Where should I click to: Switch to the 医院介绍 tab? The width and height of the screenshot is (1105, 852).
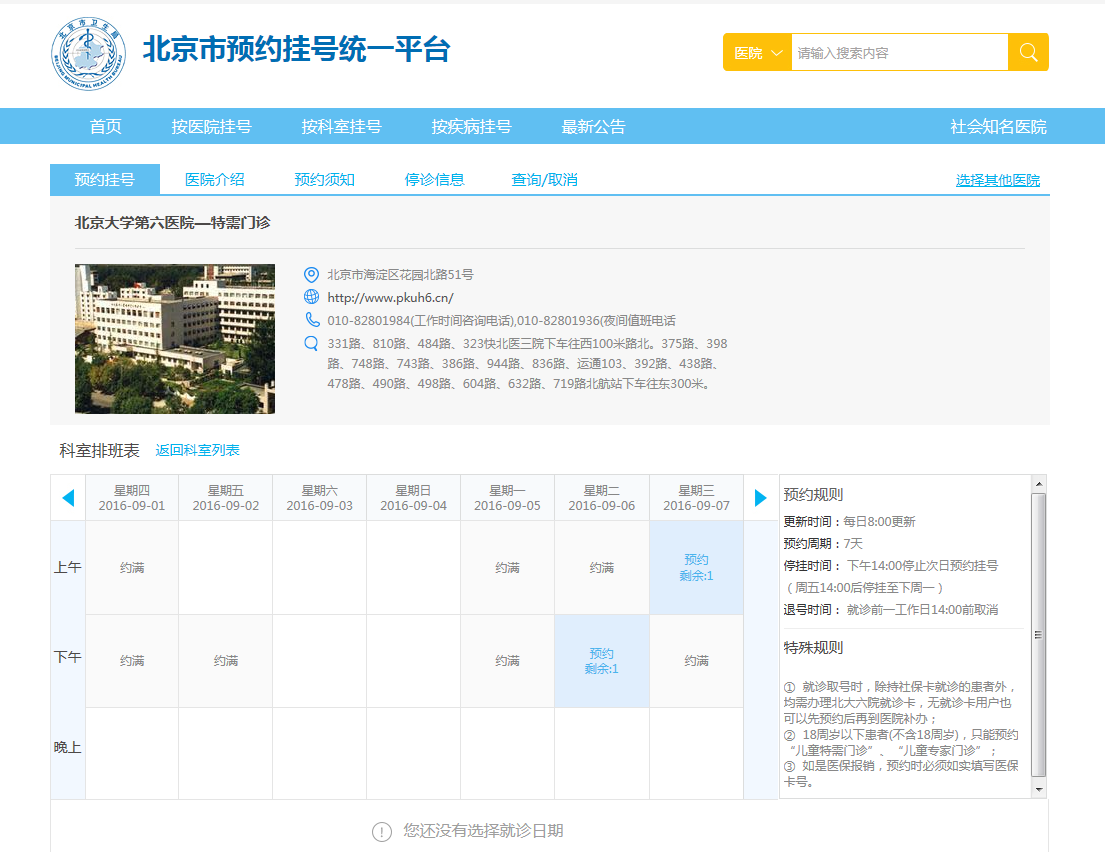click(215, 180)
